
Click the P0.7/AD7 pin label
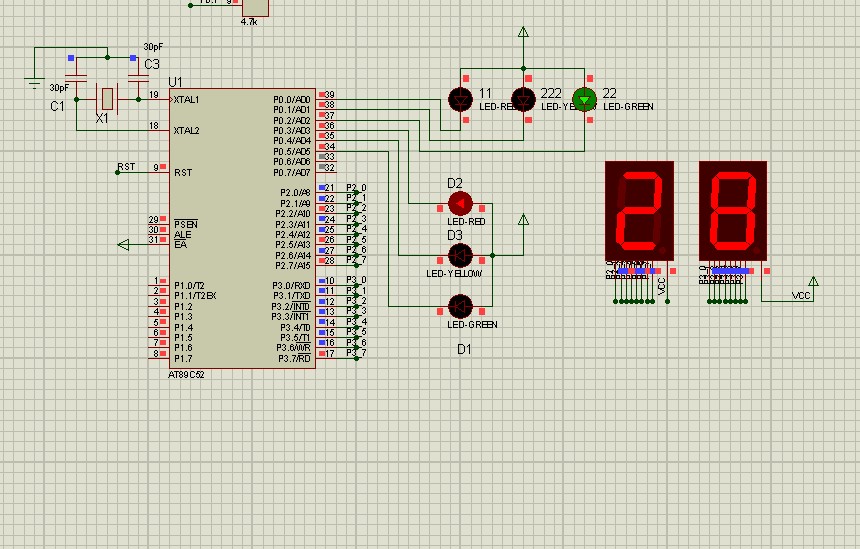pos(292,173)
